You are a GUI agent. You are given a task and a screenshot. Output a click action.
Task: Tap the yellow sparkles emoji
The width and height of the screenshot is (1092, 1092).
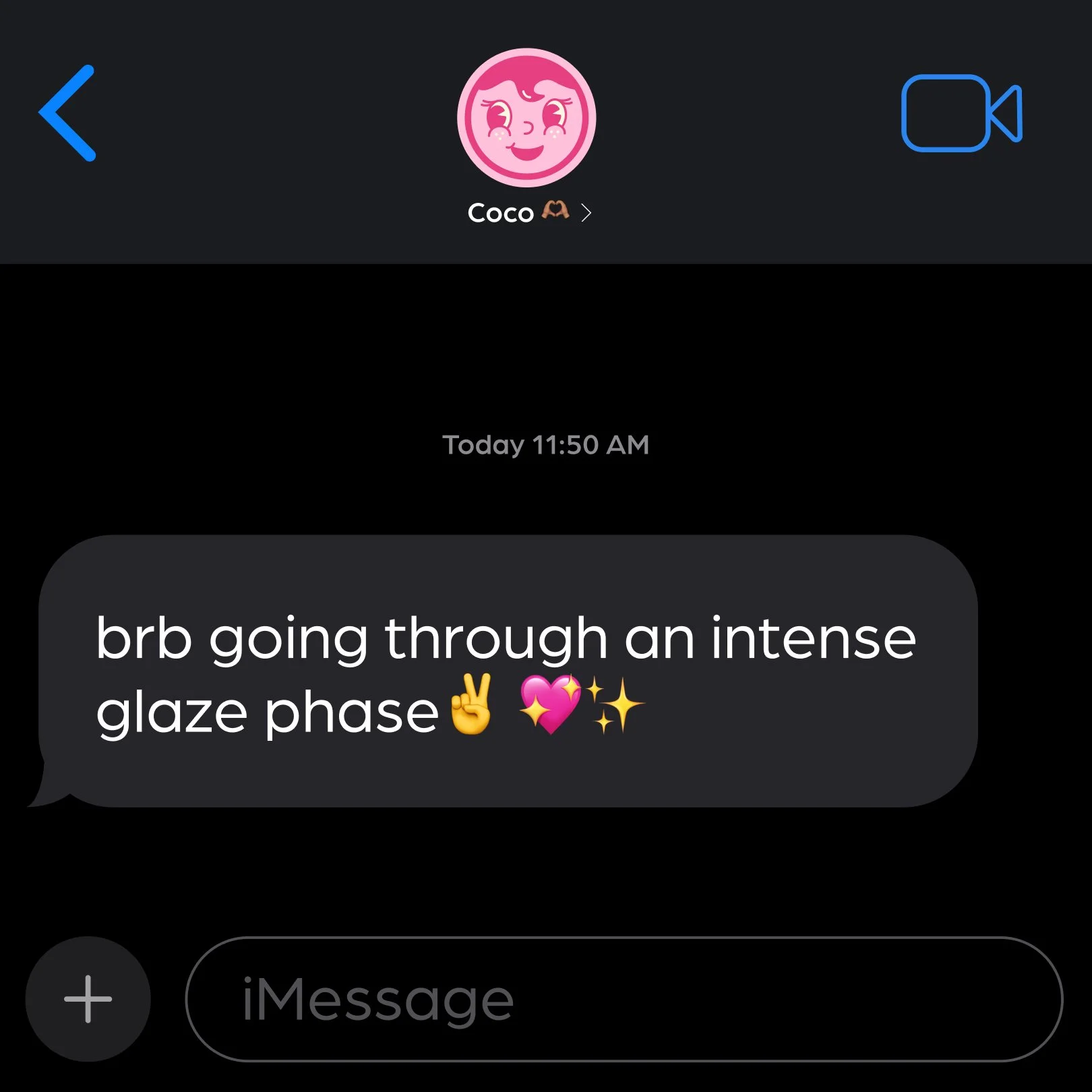(614, 705)
